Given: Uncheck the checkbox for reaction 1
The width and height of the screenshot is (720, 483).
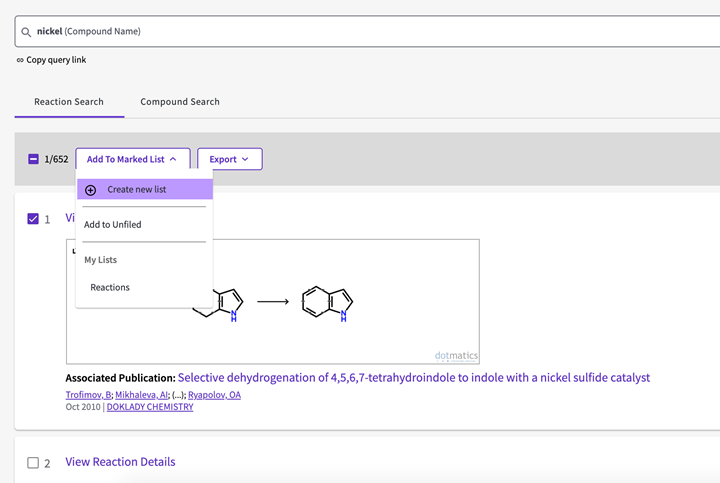Looking at the screenshot, I should click(x=33, y=219).
